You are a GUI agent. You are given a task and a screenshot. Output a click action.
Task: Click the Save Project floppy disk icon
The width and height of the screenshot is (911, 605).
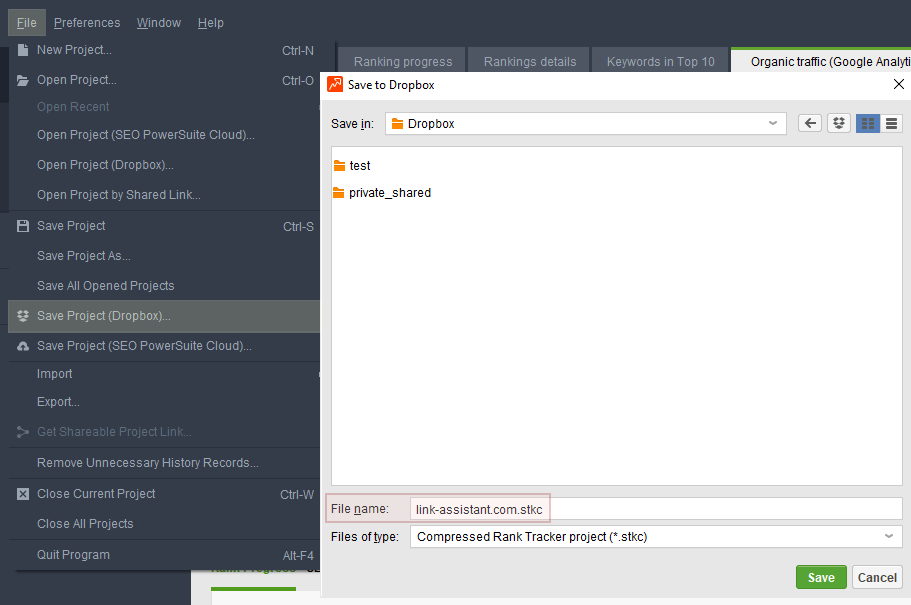tap(23, 226)
